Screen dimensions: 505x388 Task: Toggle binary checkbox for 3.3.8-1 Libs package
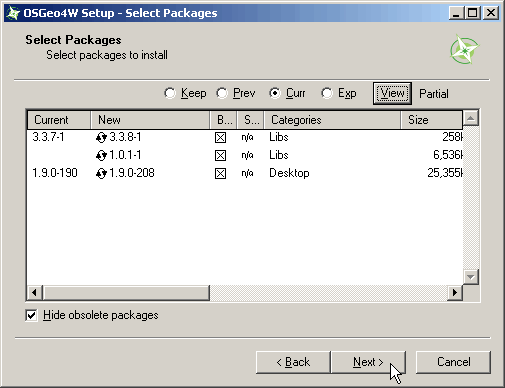tap(220, 137)
